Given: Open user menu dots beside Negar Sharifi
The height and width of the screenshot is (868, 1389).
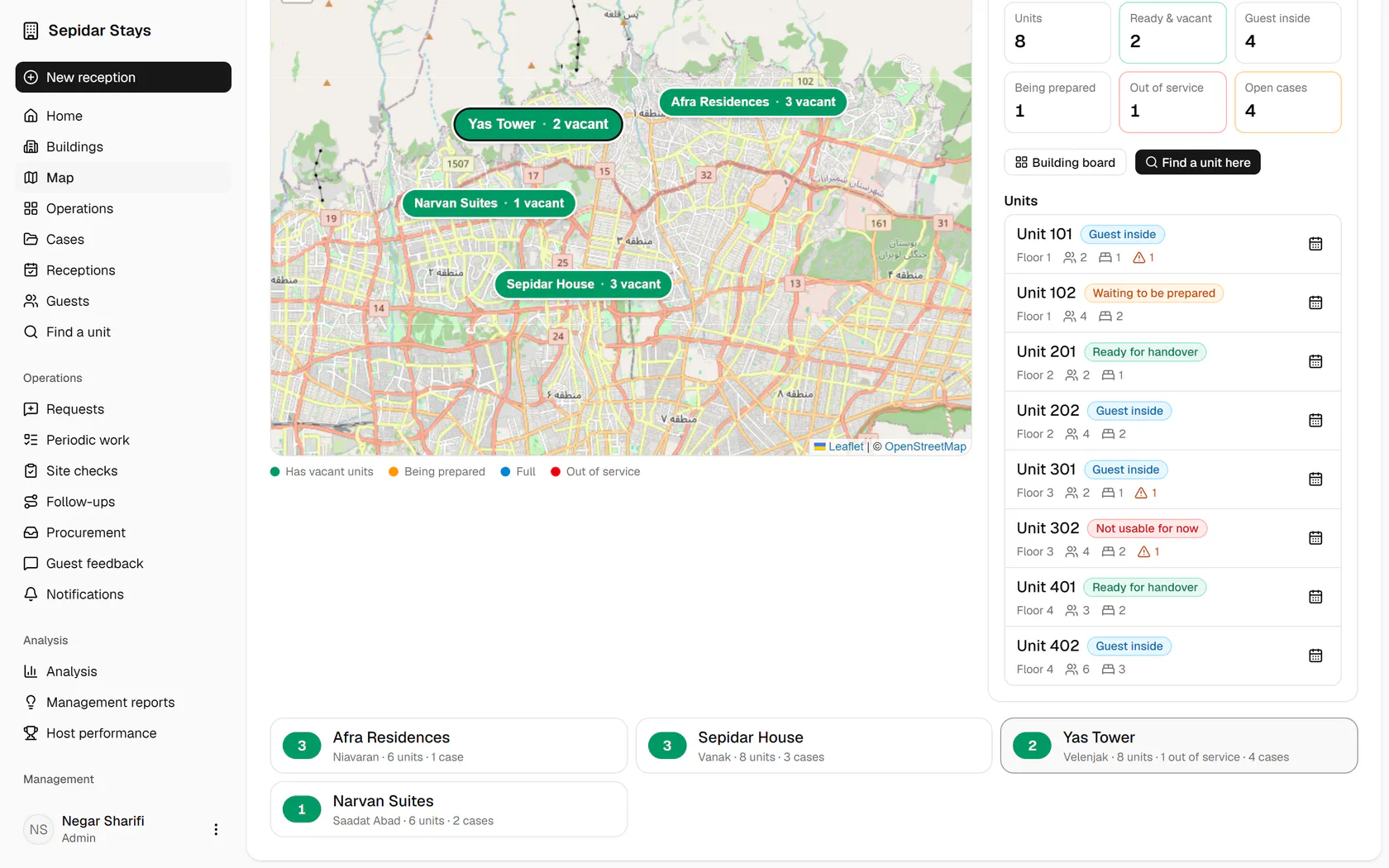Looking at the screenshot, I should pos(216,829).
